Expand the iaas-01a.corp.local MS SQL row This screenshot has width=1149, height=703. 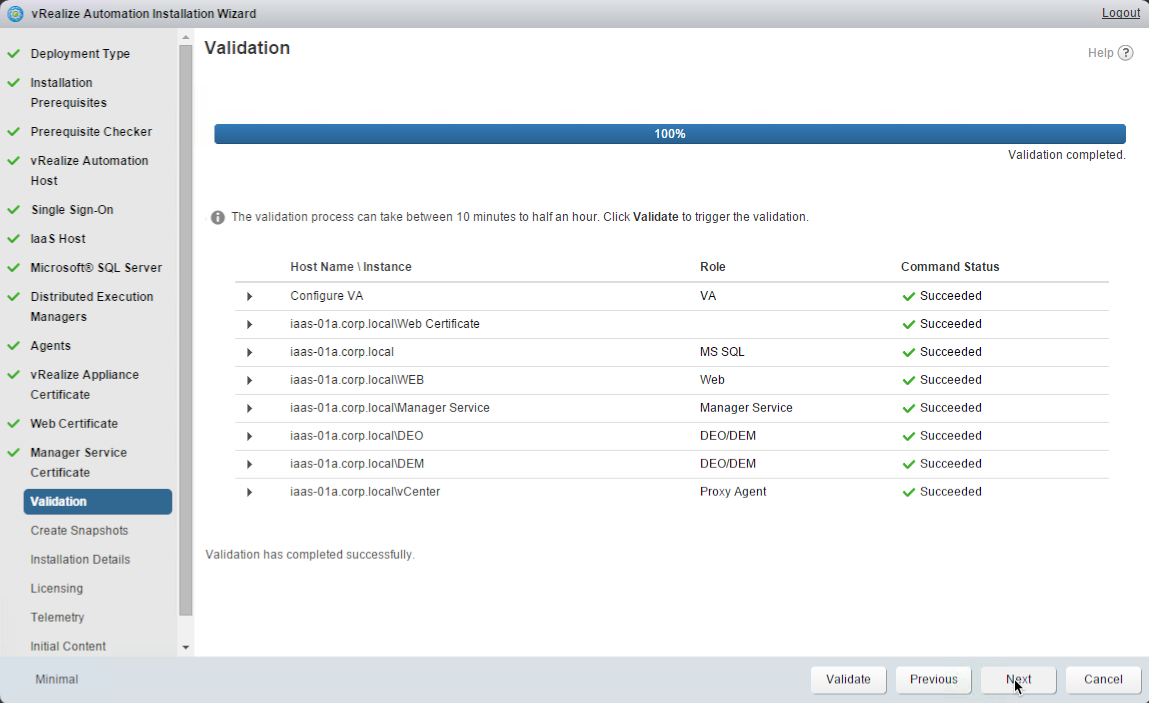click(x=249, y=352)
